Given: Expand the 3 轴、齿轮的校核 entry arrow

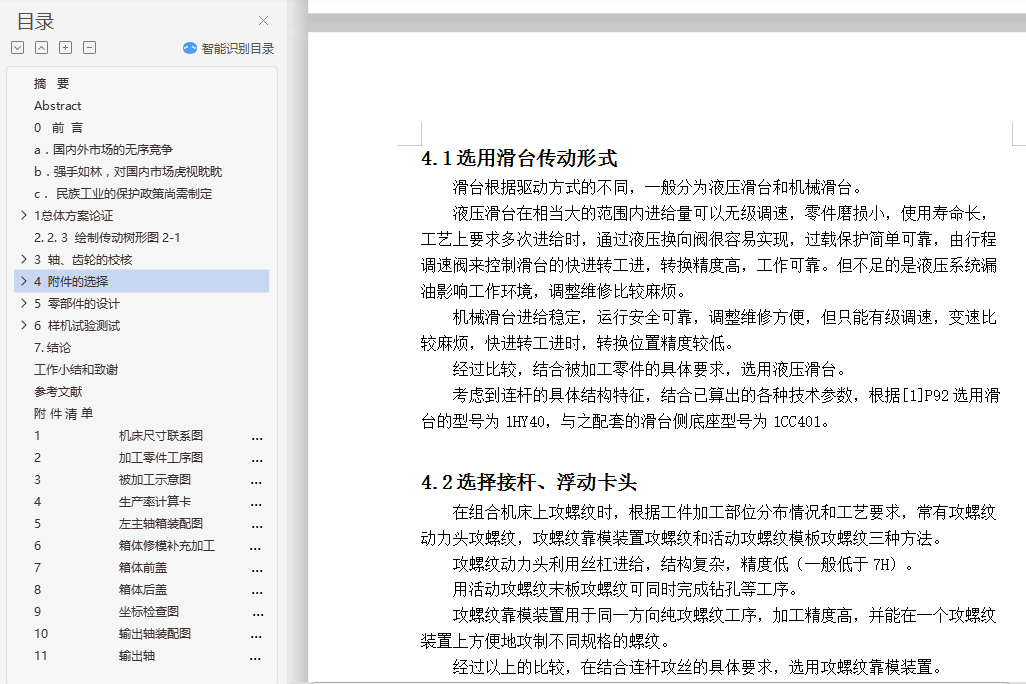Looking at the screenshot, I should click(x=24, y=259).
